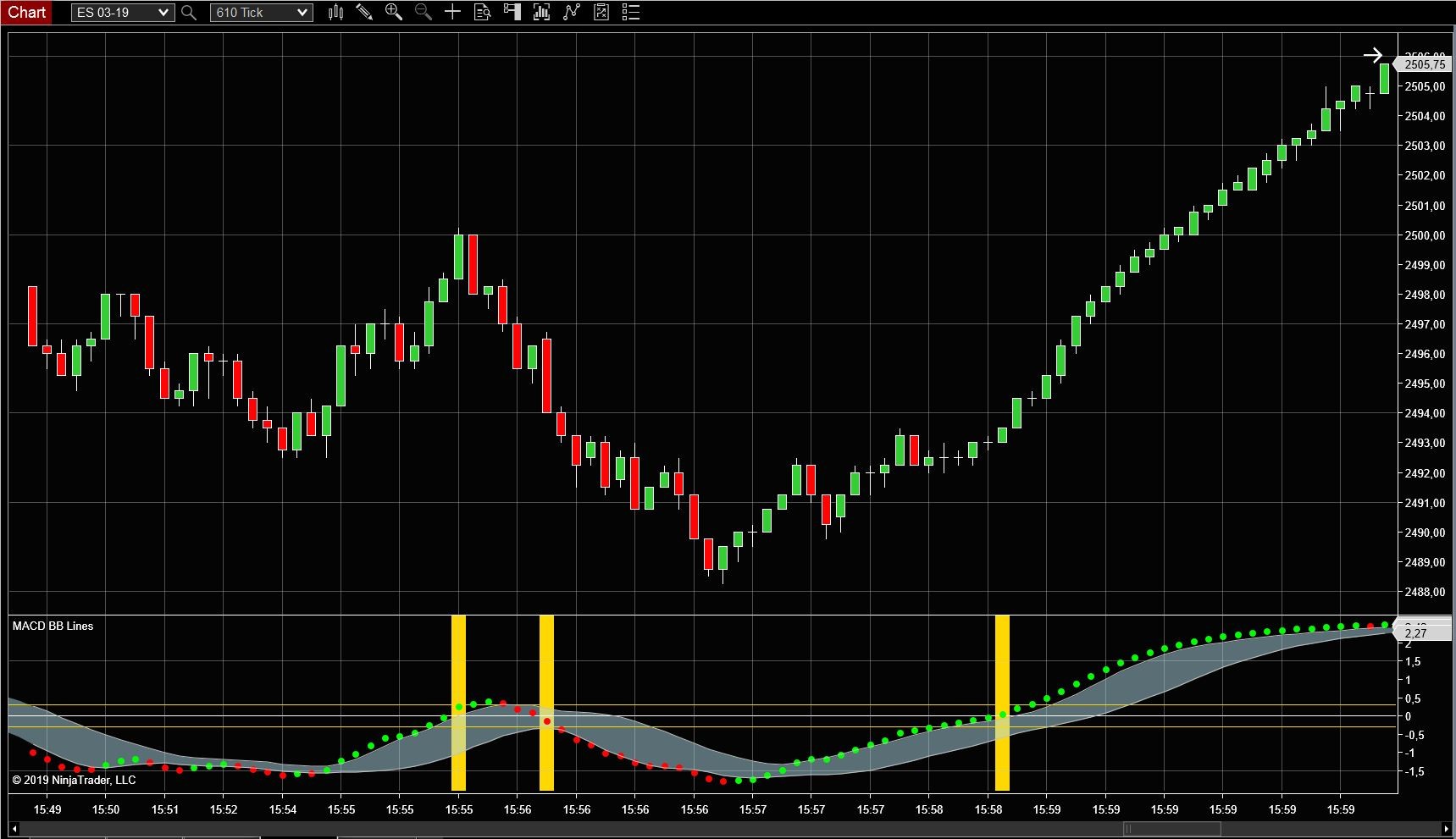Viewport: 1456px width, 839px height.
Task: Open the ES 03-19 instrument dropdown
Action: coord(123,13)
